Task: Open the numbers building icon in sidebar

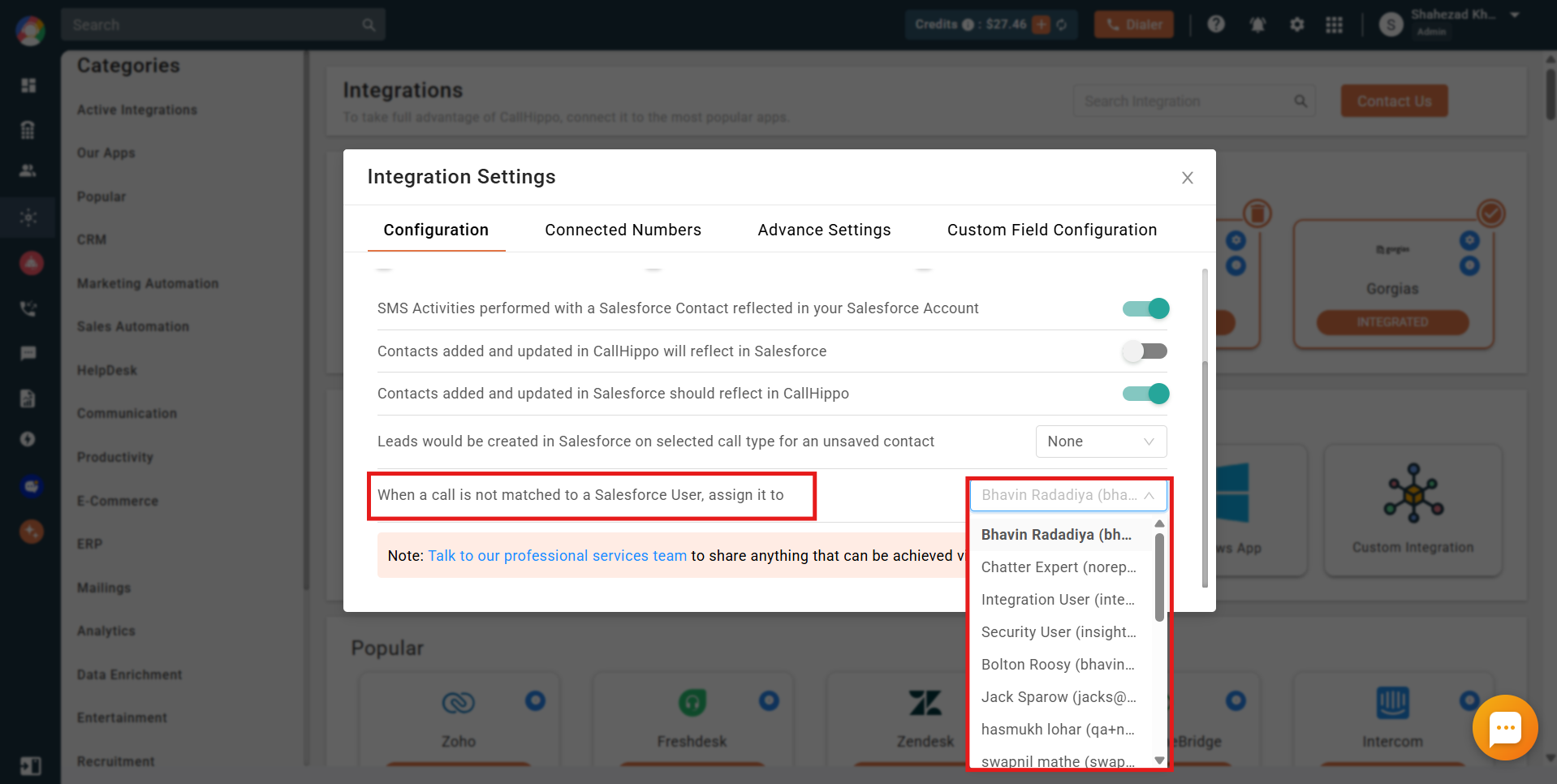Action: (x=28, y=129)
